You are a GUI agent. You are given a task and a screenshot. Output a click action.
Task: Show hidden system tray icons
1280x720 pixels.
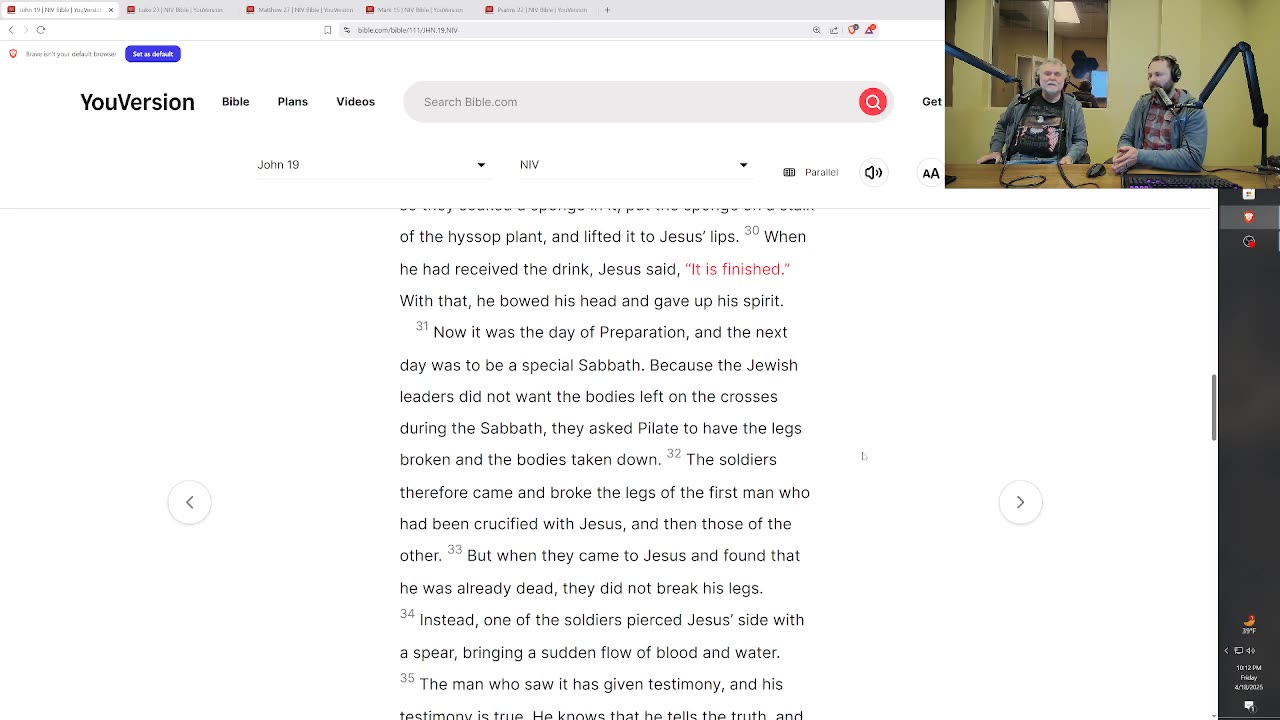click(1227, 651)
